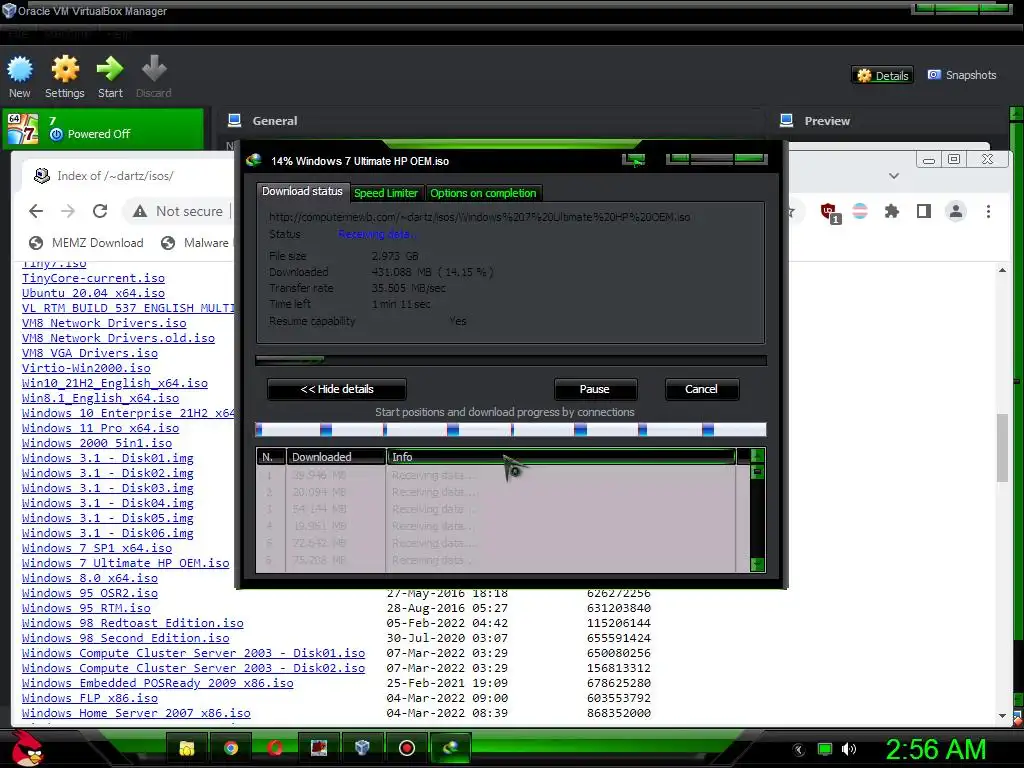Open TinyCore-current.iso link
This screenshot has width=1024, height=768.
point(93,278)
